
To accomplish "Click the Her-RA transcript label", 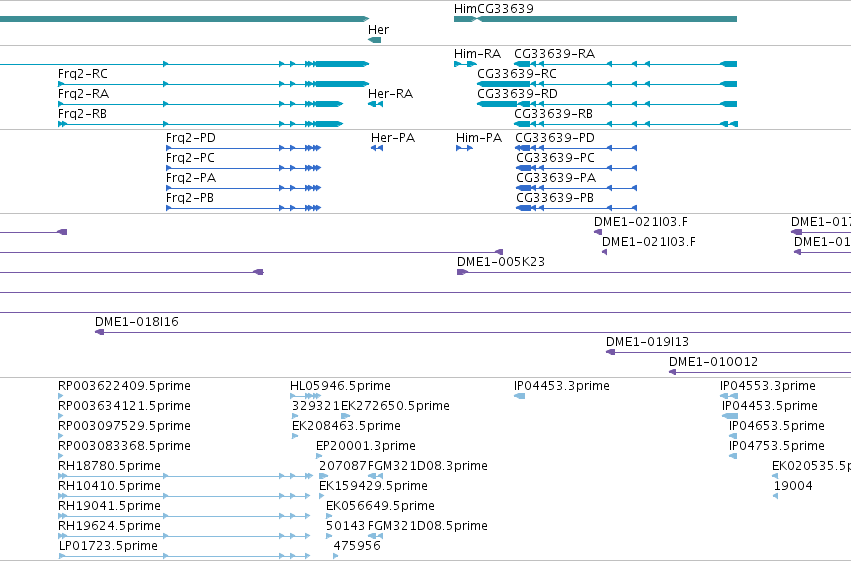I will [x=390, y=94].
